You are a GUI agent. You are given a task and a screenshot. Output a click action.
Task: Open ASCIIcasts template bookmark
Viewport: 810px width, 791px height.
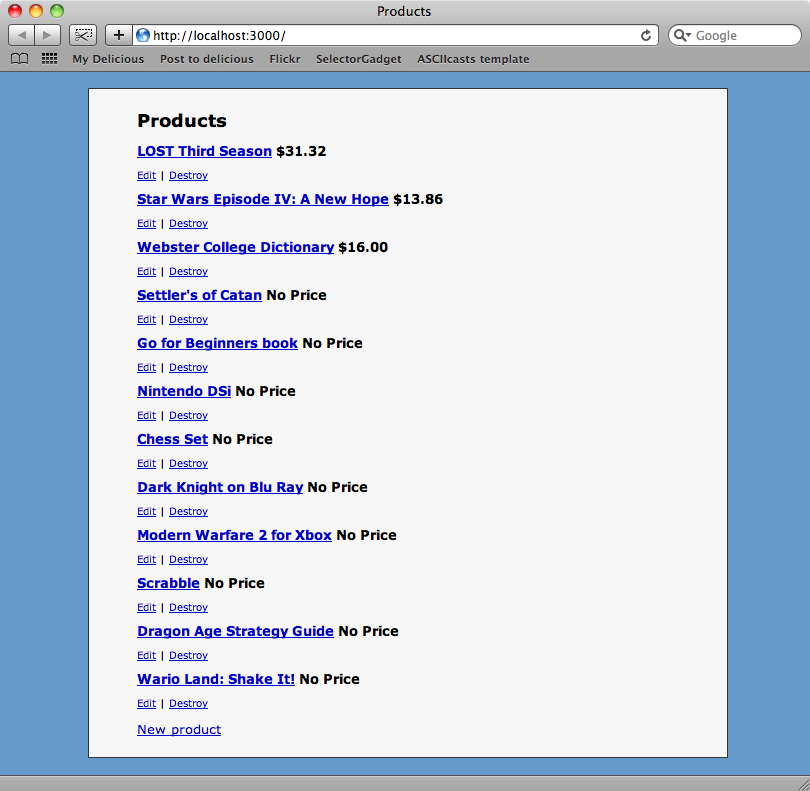pyautogui.click(x=473, y=59)
